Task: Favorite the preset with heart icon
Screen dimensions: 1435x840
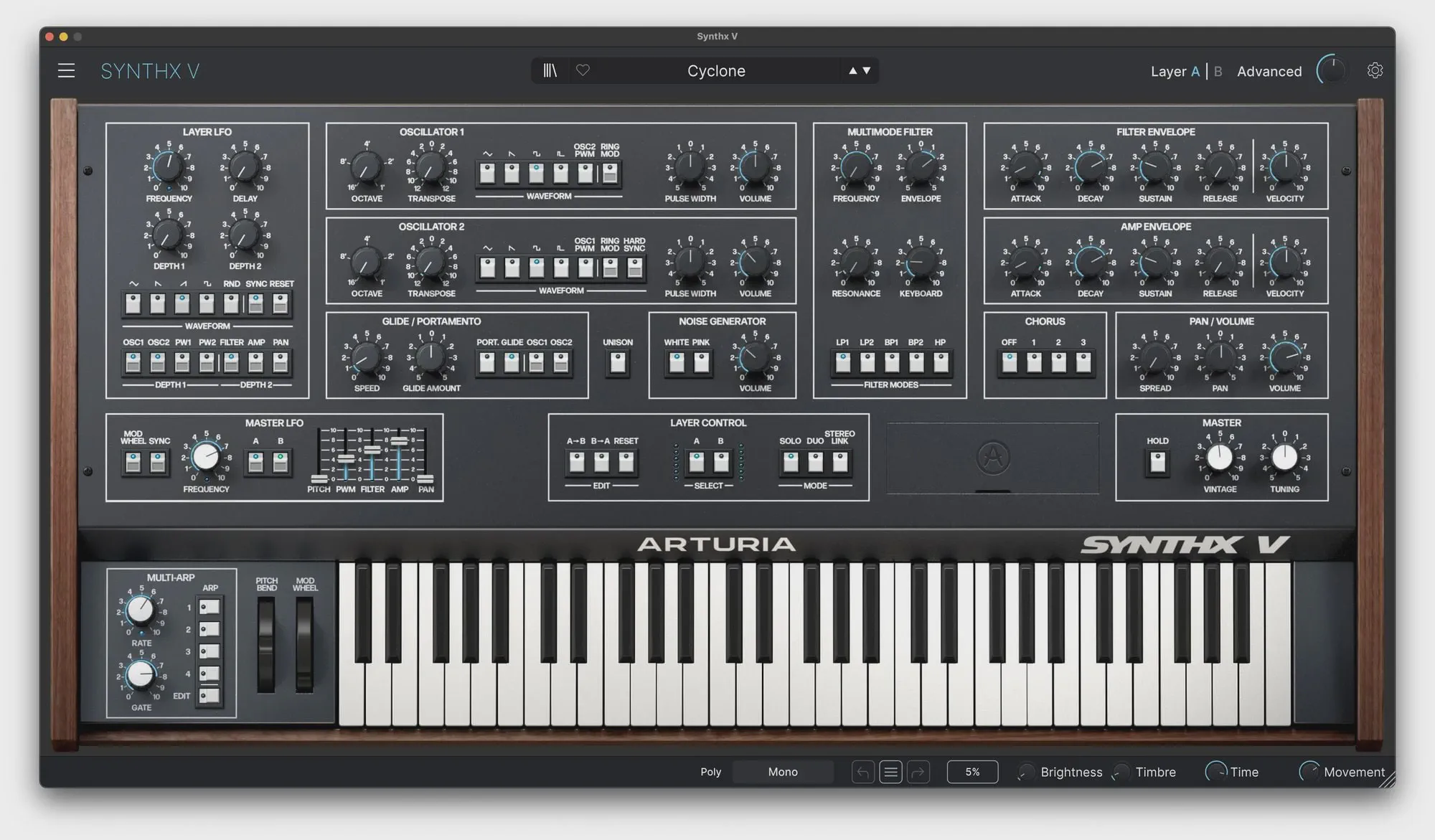Action: (x=583, y=70)
